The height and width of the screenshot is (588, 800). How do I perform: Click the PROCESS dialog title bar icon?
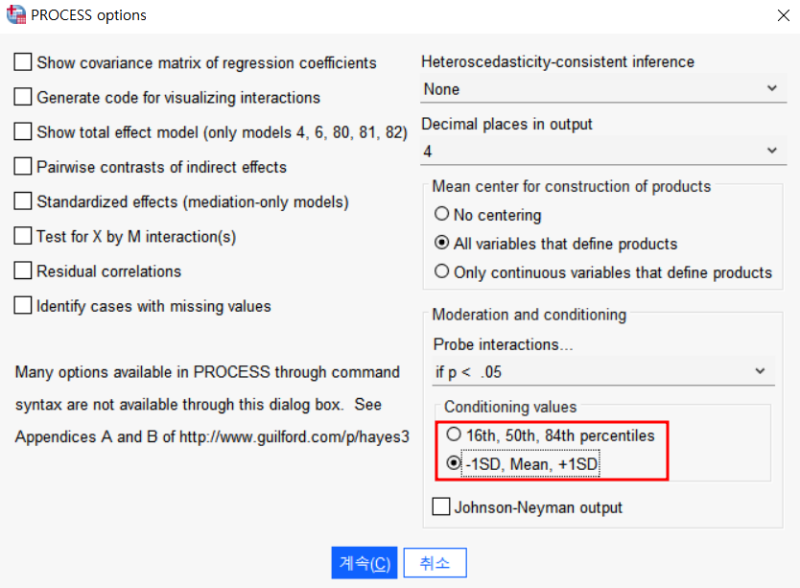[17, 15]
